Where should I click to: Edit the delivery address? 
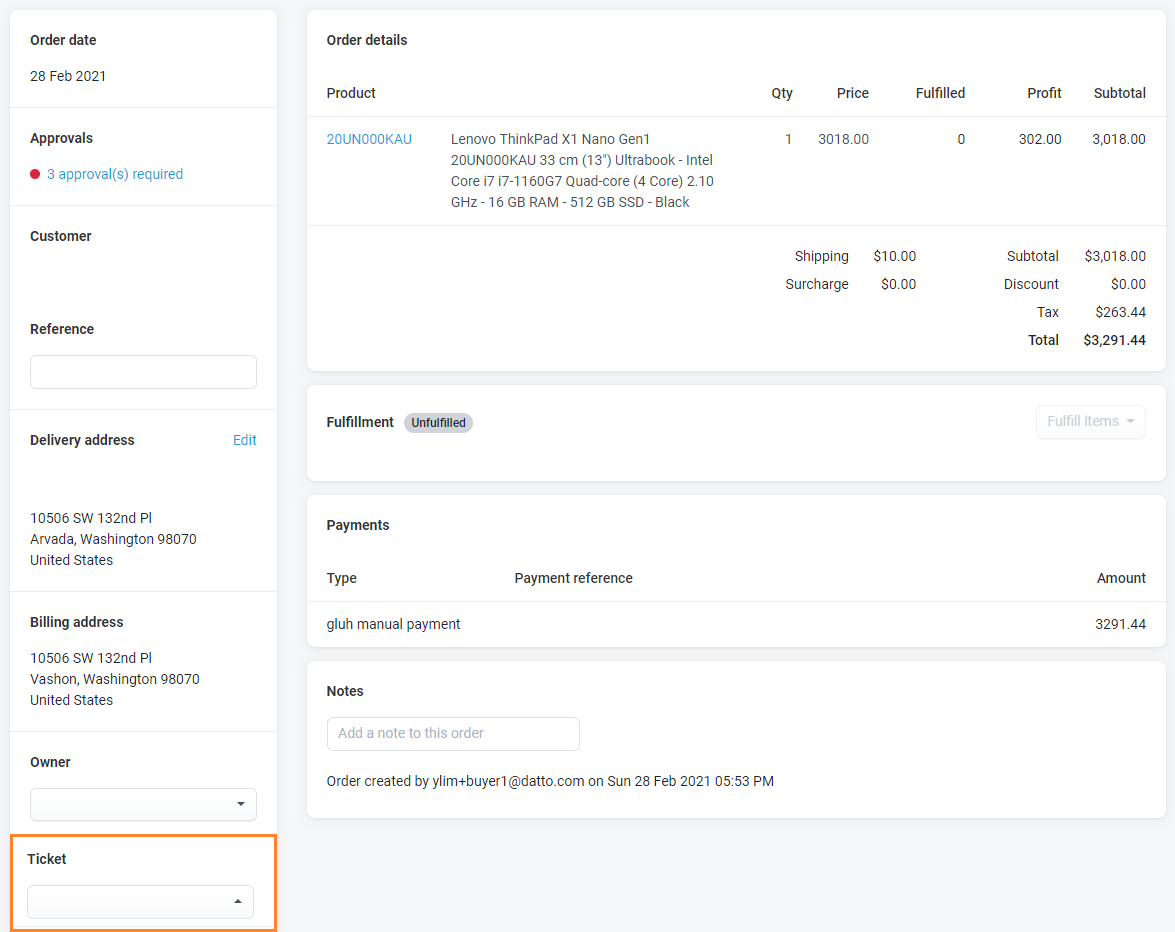tap(244, 440)
